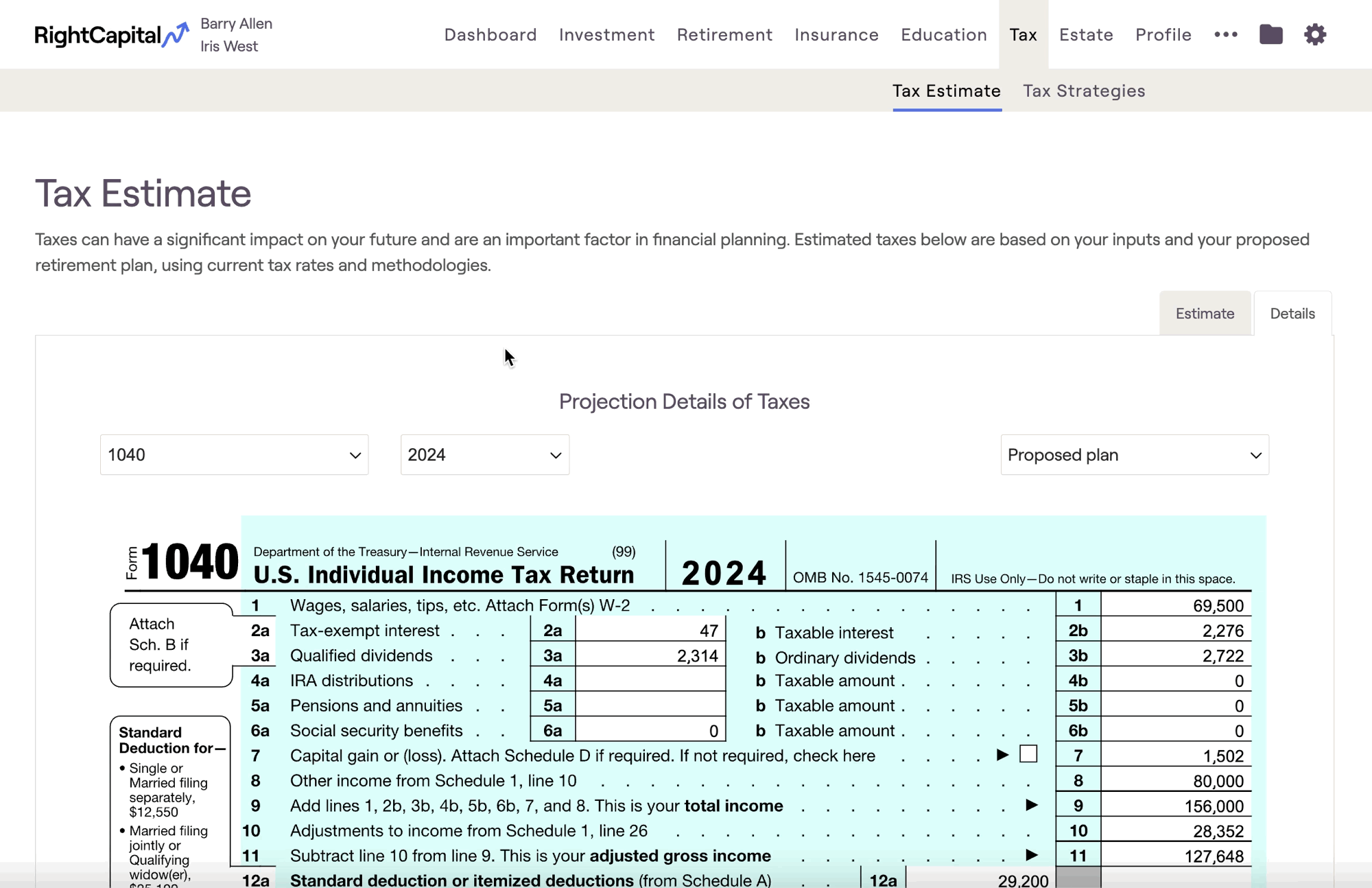Click Social security benefits 6a value 0
The width and height of the screenshot is (1372, 888).
713,732
